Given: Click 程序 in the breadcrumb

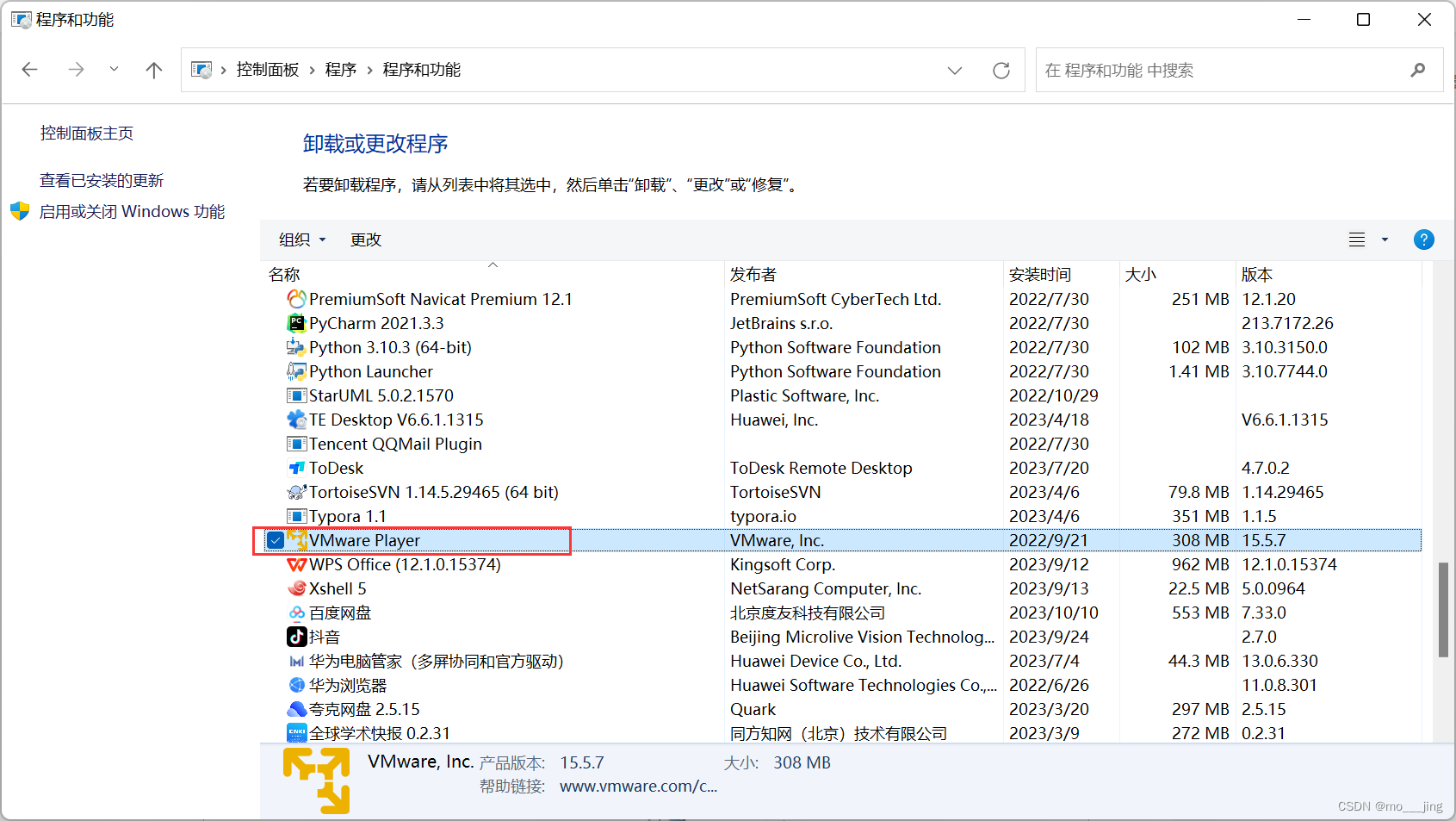Looking at the screenshot, I should (341, 70).
